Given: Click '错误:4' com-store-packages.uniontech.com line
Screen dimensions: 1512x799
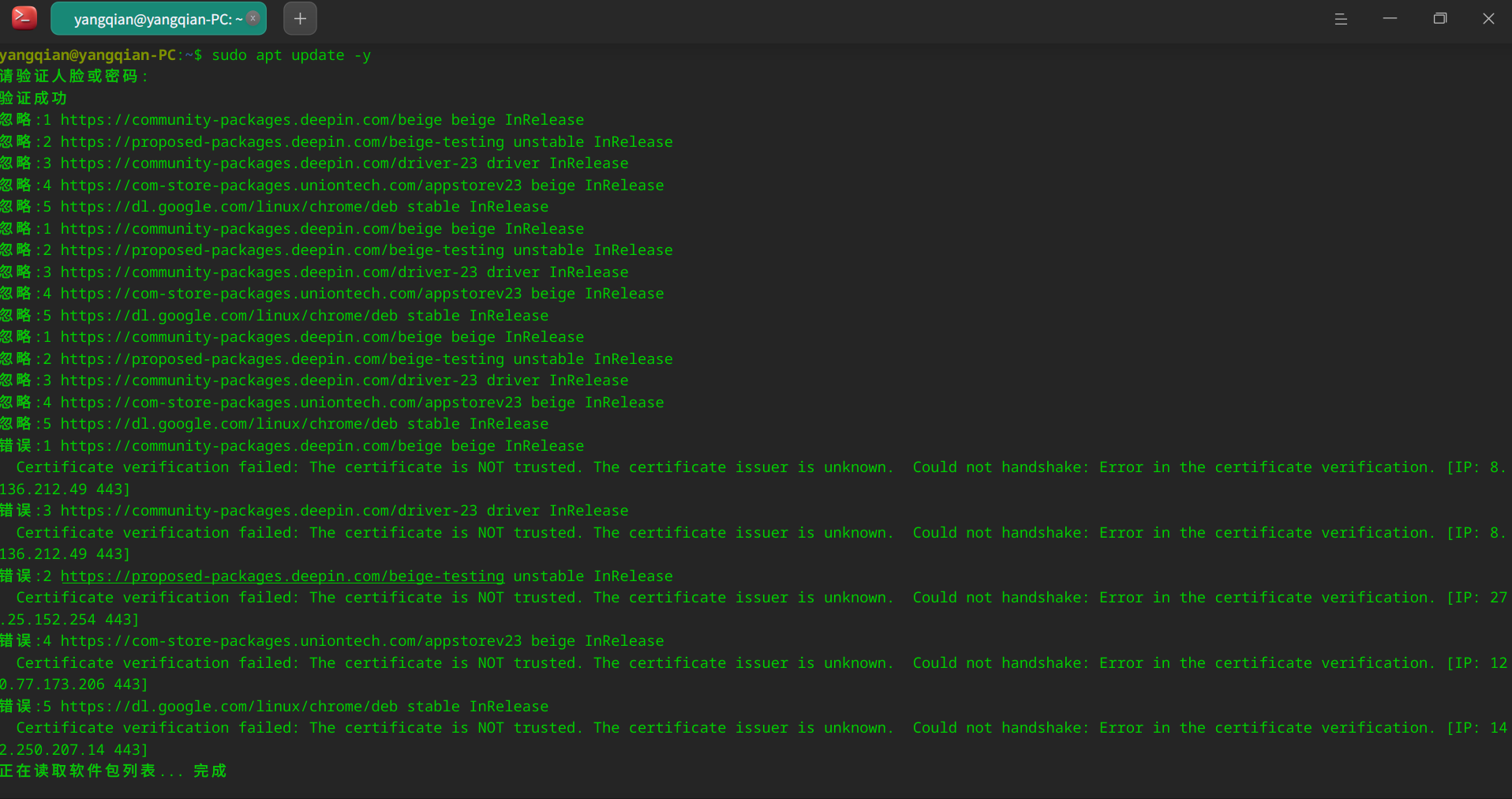Looking at the screenshot, I should point(332,641).
